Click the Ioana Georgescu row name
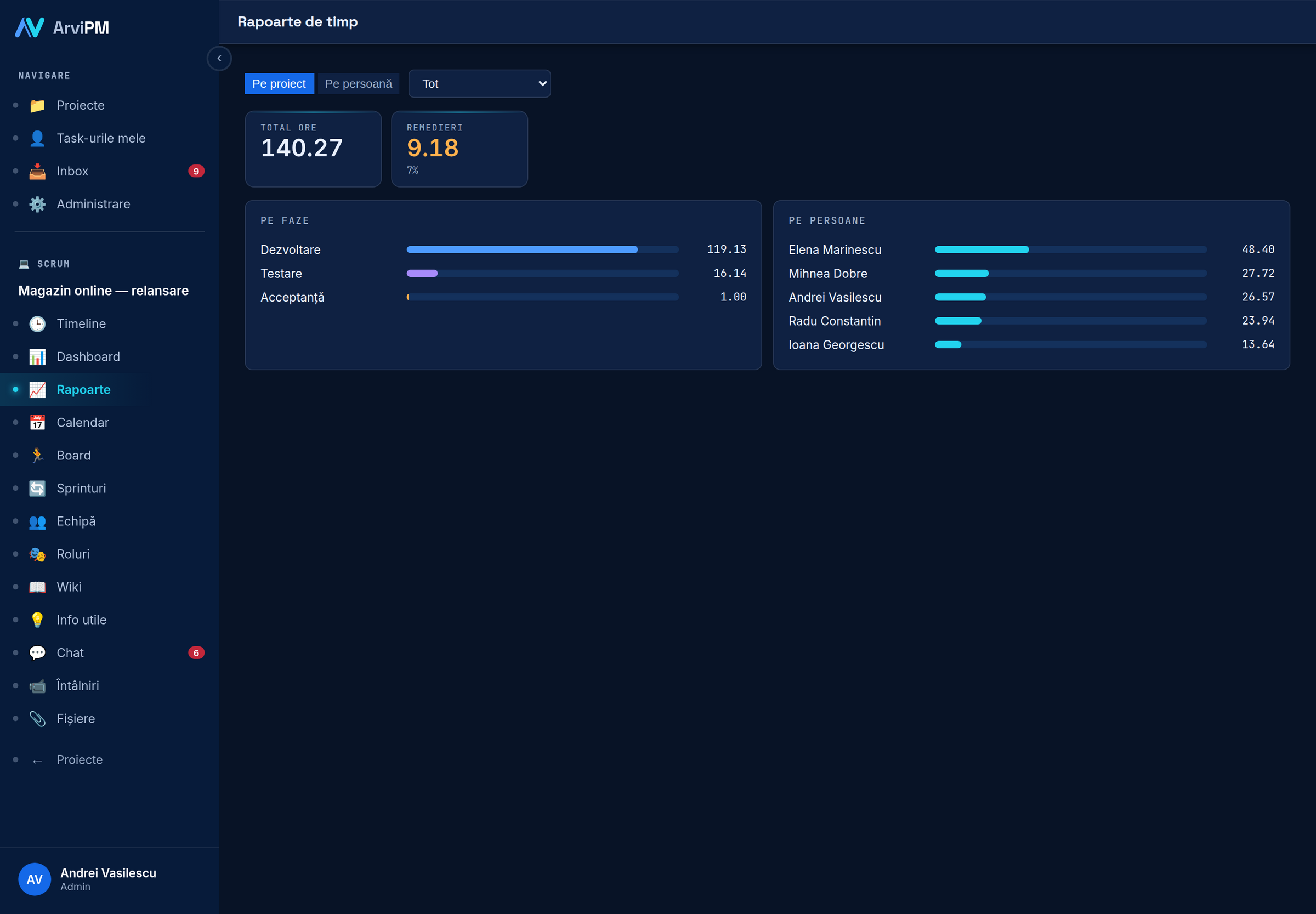 coord(836,345)
